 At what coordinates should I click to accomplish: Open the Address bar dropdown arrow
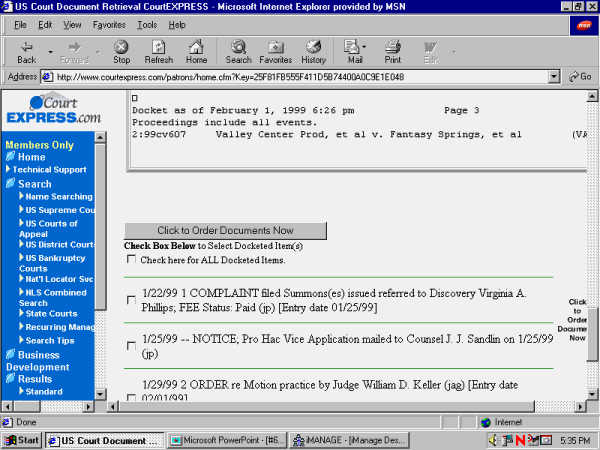tap(554, 77)
